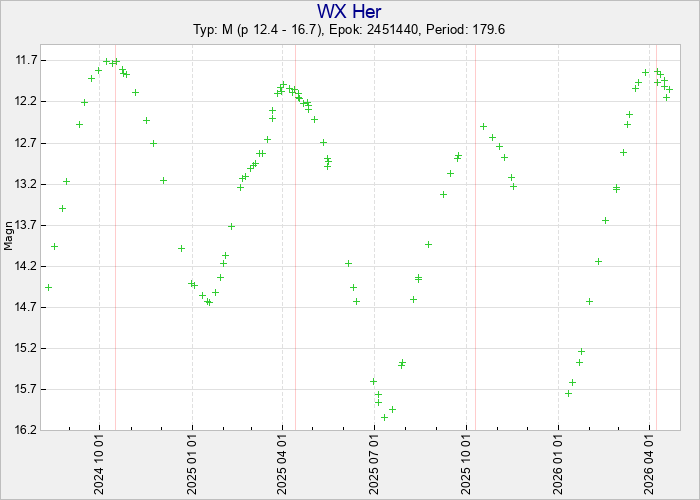Click the 11.7 magnitude axis tick label

coord(25,60)
